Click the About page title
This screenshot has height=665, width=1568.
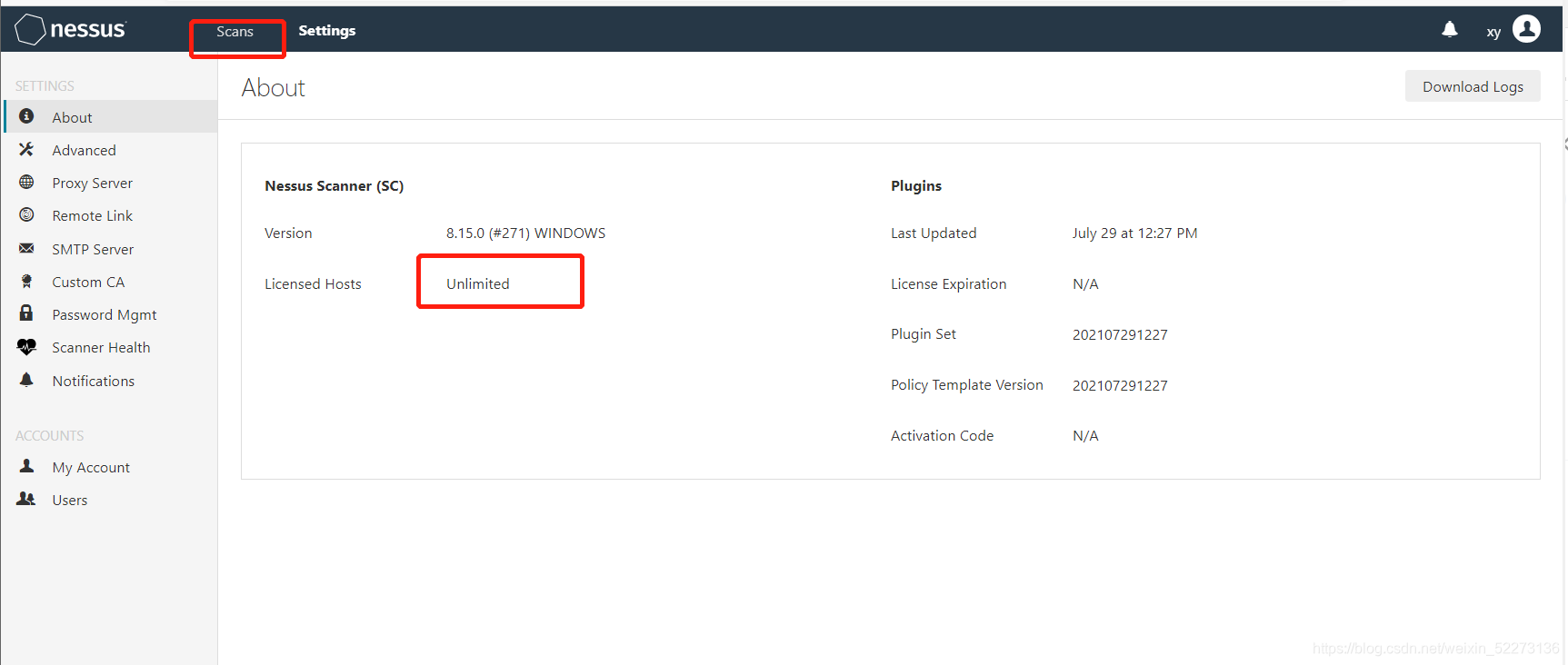coord(273,87)
